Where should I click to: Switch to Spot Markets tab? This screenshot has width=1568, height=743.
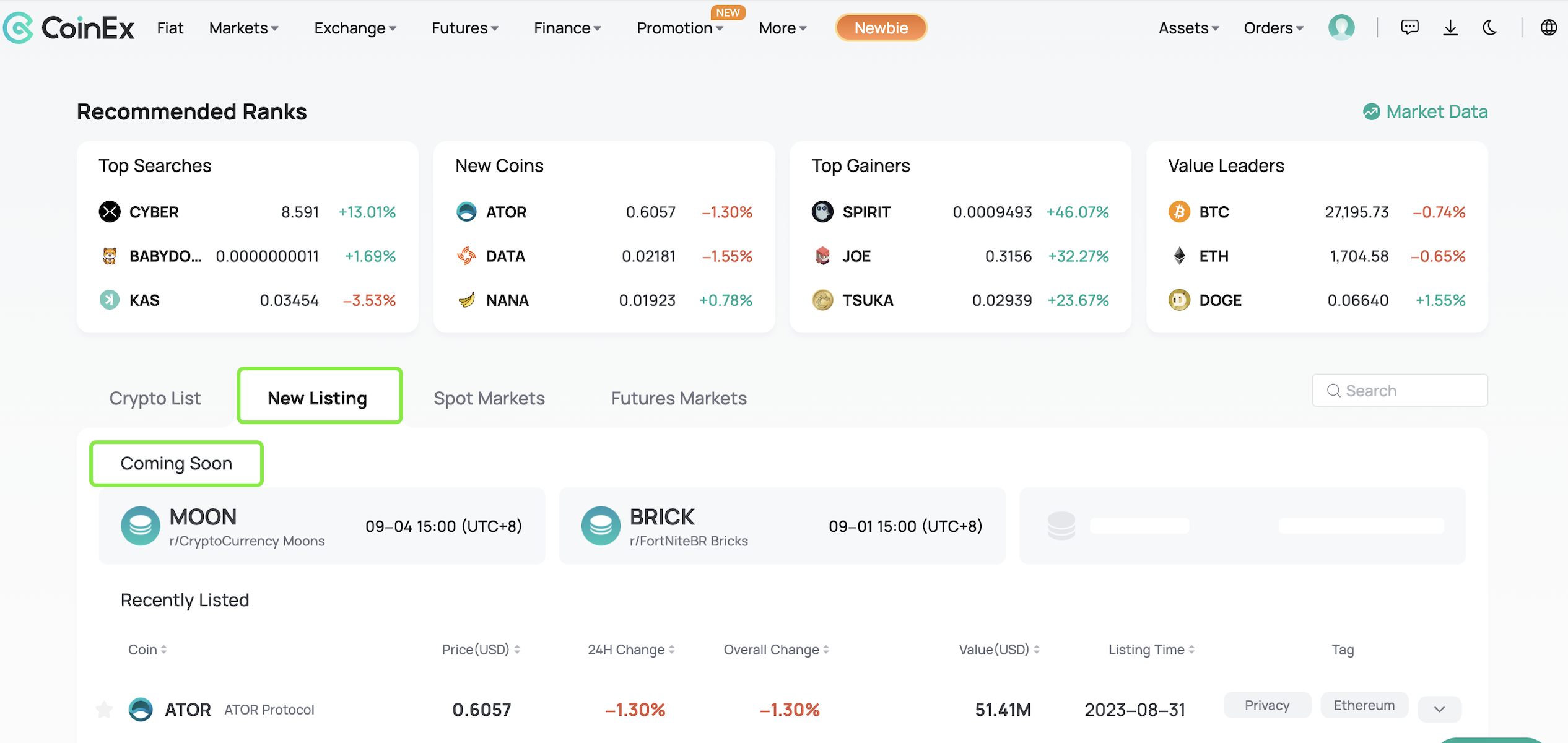click(x=489, y=398)
